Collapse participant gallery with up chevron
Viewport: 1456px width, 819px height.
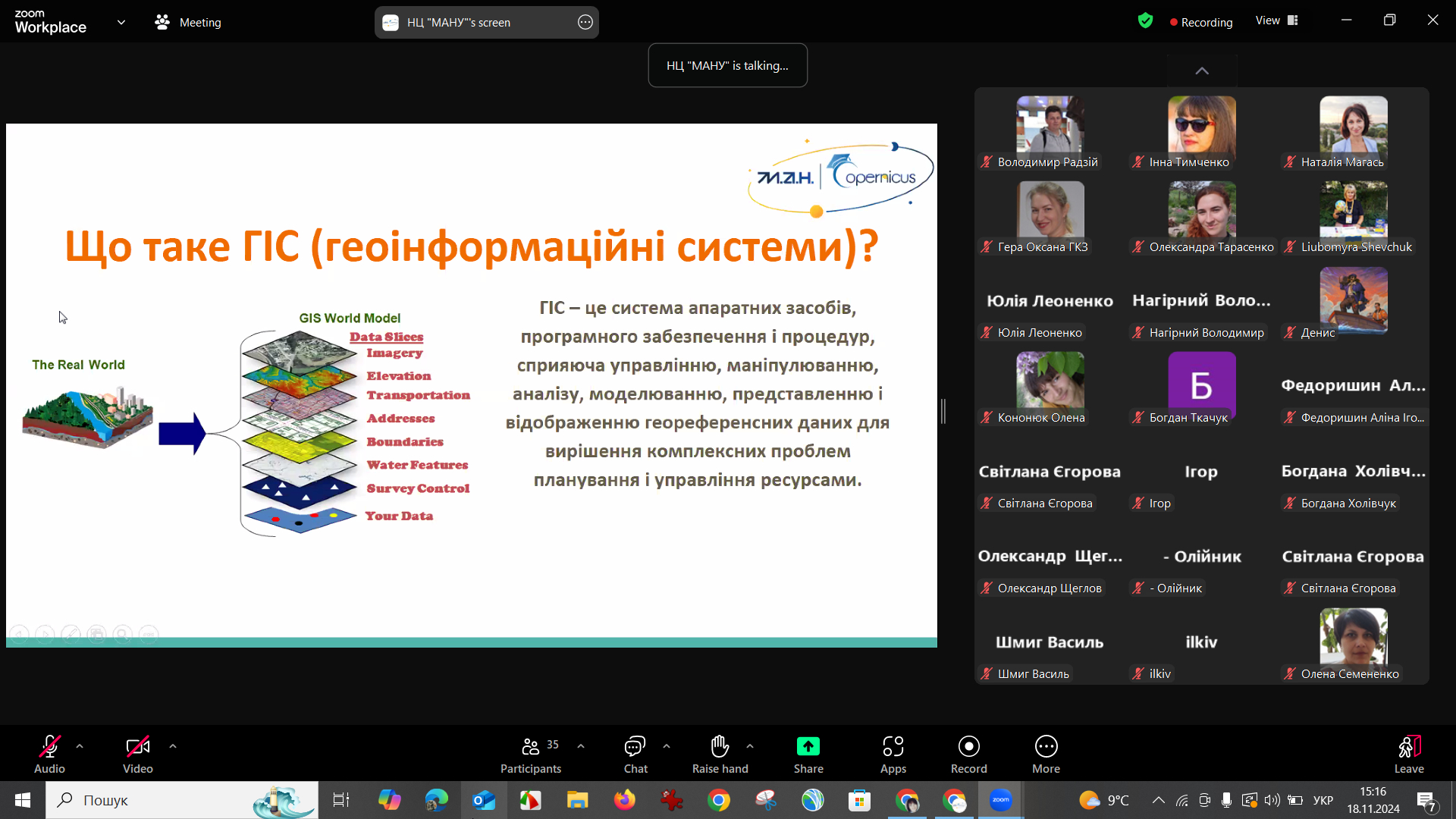coord(1202,71)
